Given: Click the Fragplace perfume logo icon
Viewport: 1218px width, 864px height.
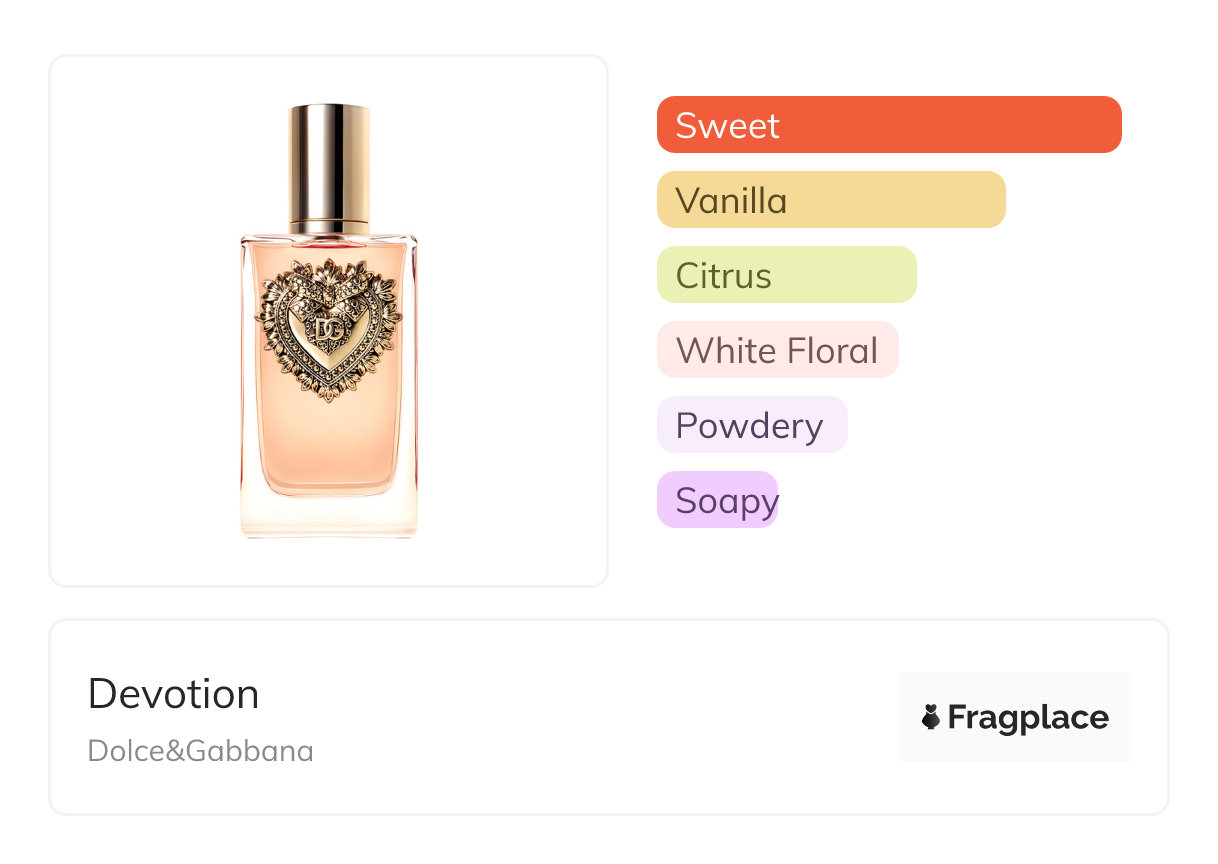Looking at the screenshot, I should point(931,717).
